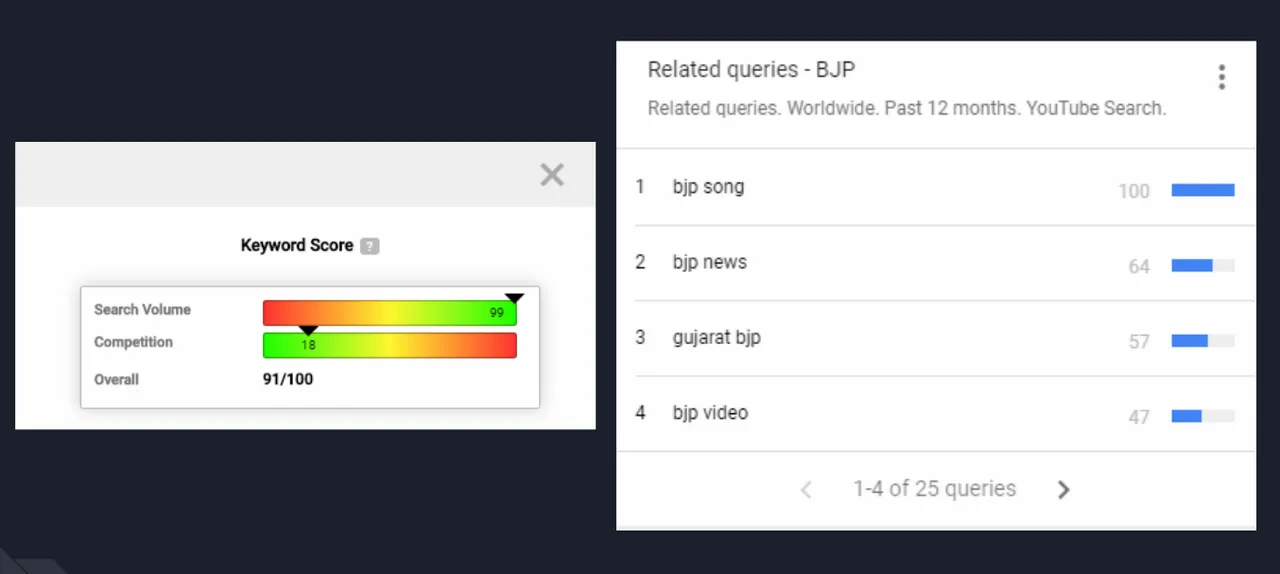Open the 'bjp song' related query

[x=708, y=187]
